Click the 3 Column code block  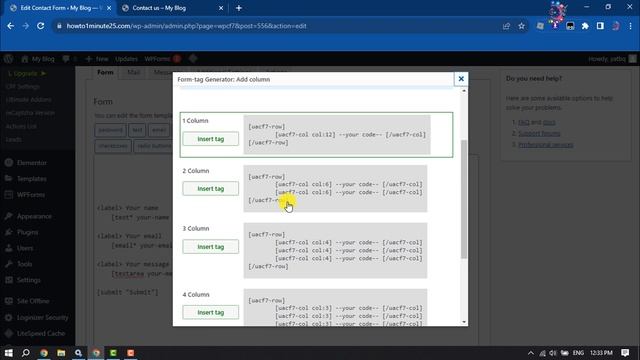pos(335,251)
